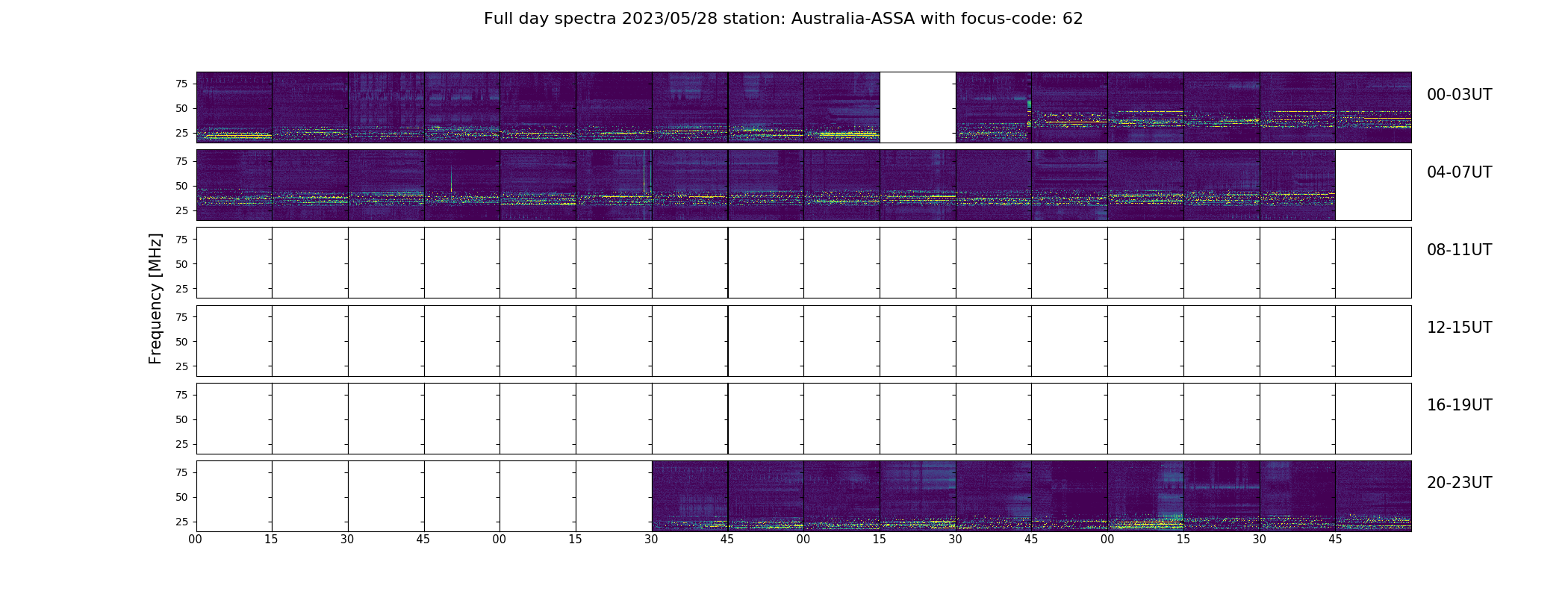This screenshot has width=1568, height=597.
Task: Click the blank white panel in the 00-03UT row
Action: coord(918,107)
